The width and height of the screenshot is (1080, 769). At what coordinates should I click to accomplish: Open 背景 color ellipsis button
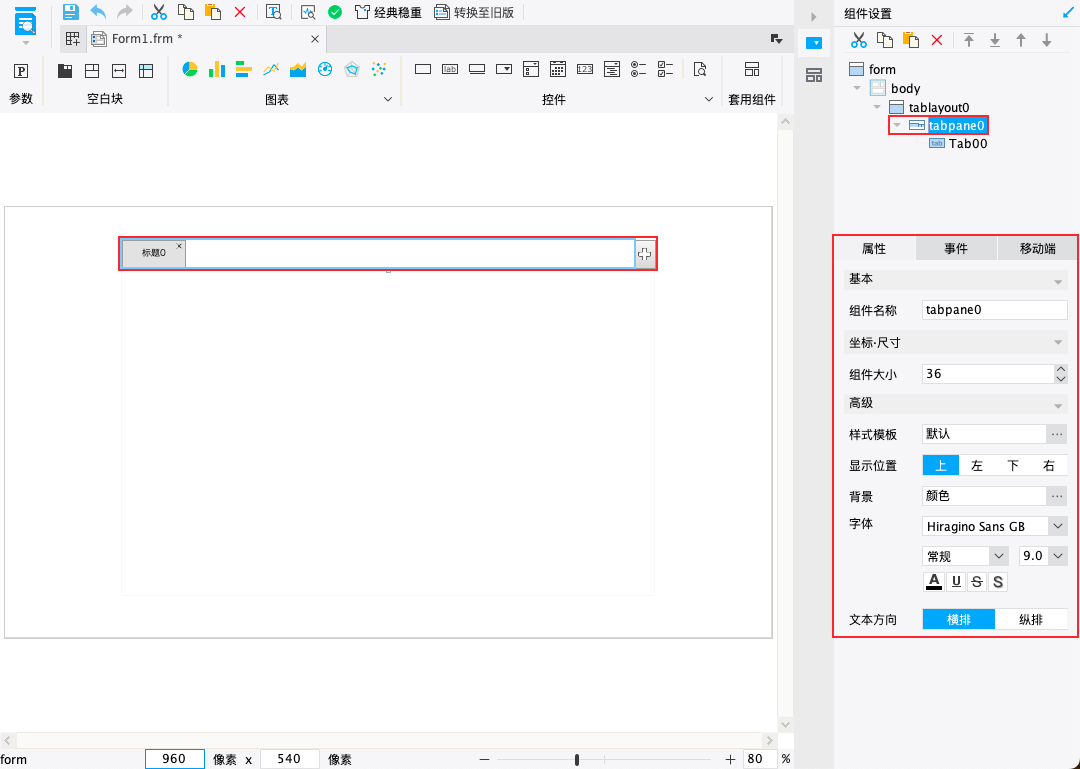point(1057,496)
